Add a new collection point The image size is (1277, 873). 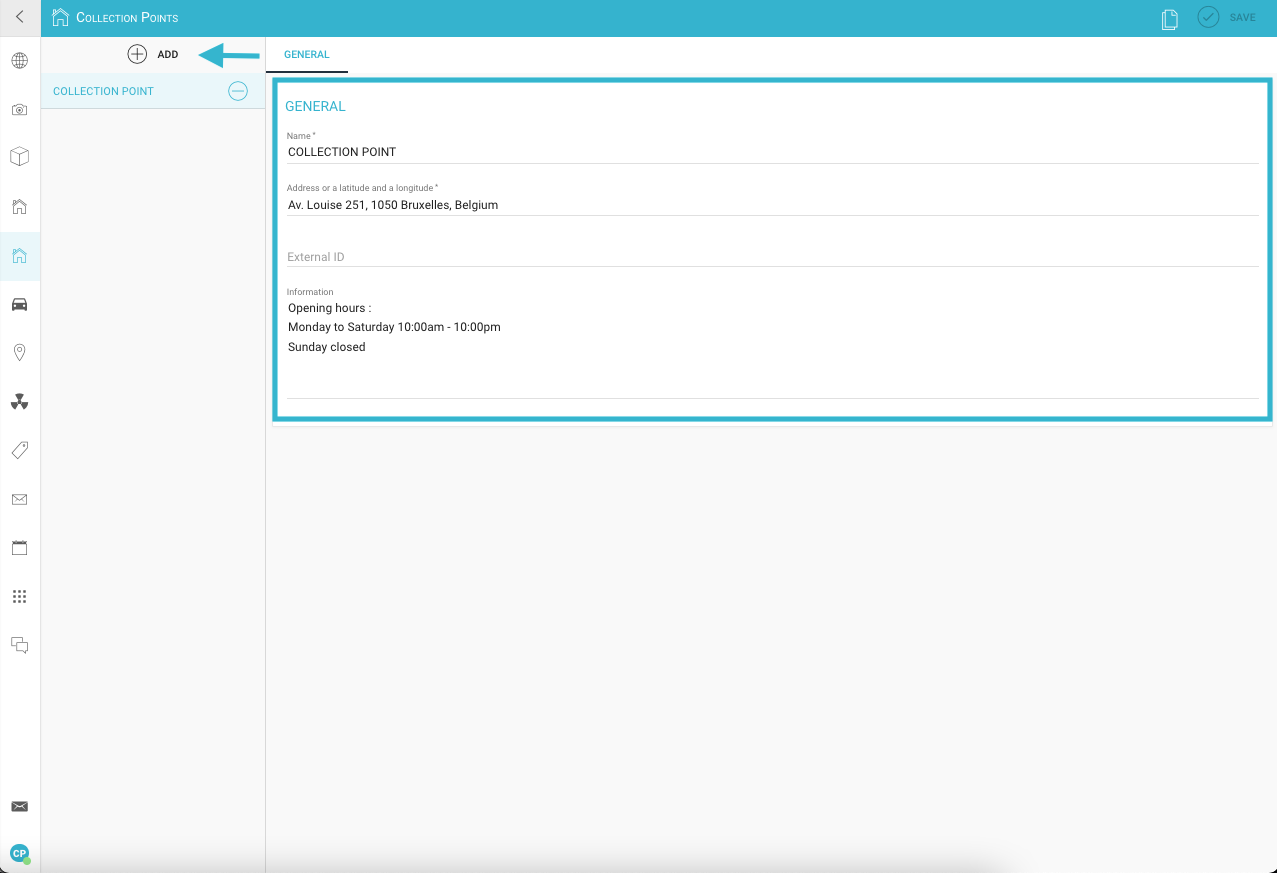153,54
